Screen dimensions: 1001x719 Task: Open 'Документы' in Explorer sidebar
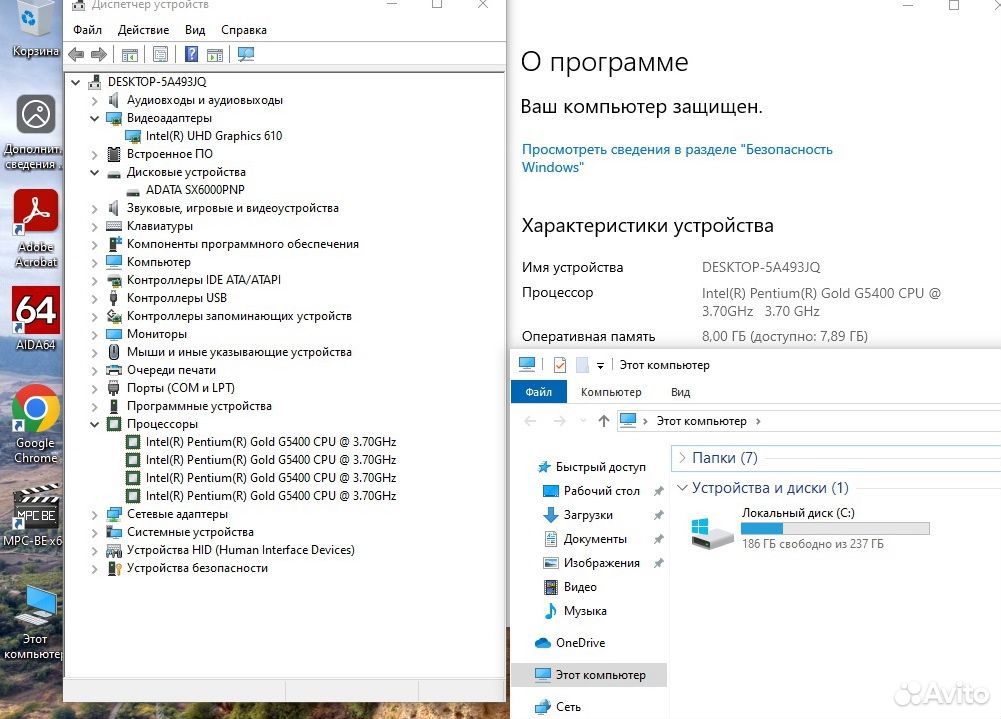585,539
